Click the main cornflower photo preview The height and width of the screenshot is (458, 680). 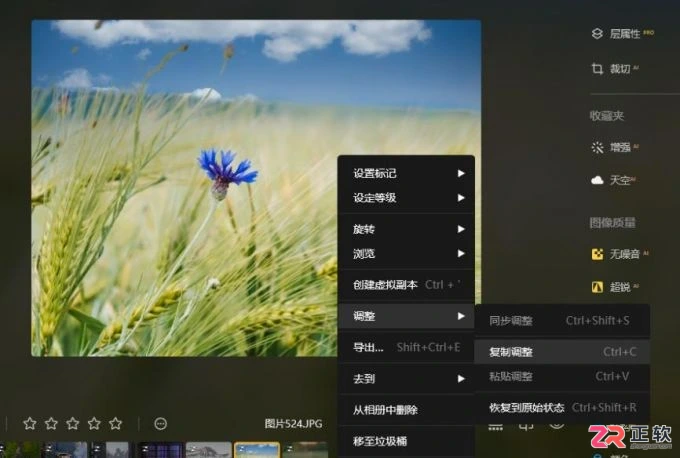(x=256, y=188)
